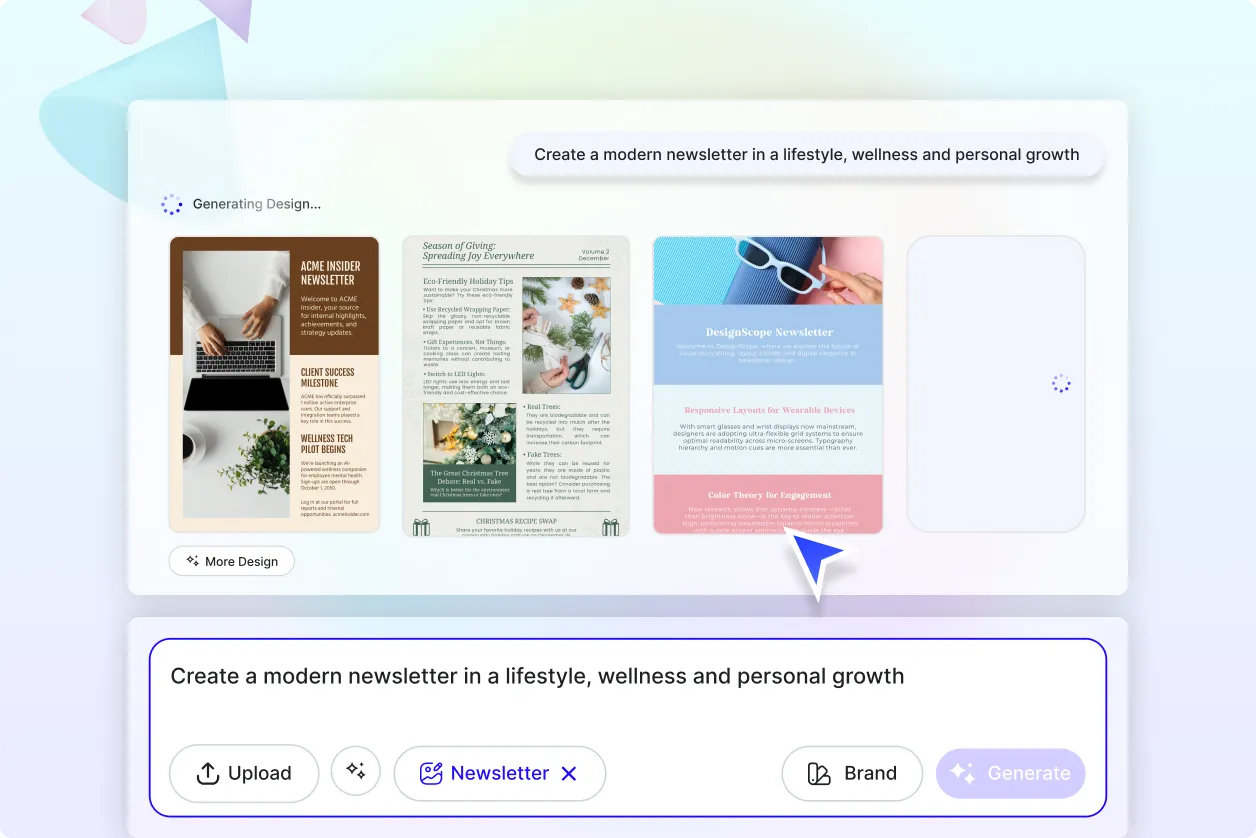Click the Generate button
1256x838 pixels.
pyautogui.click(x=1010, y=773)
